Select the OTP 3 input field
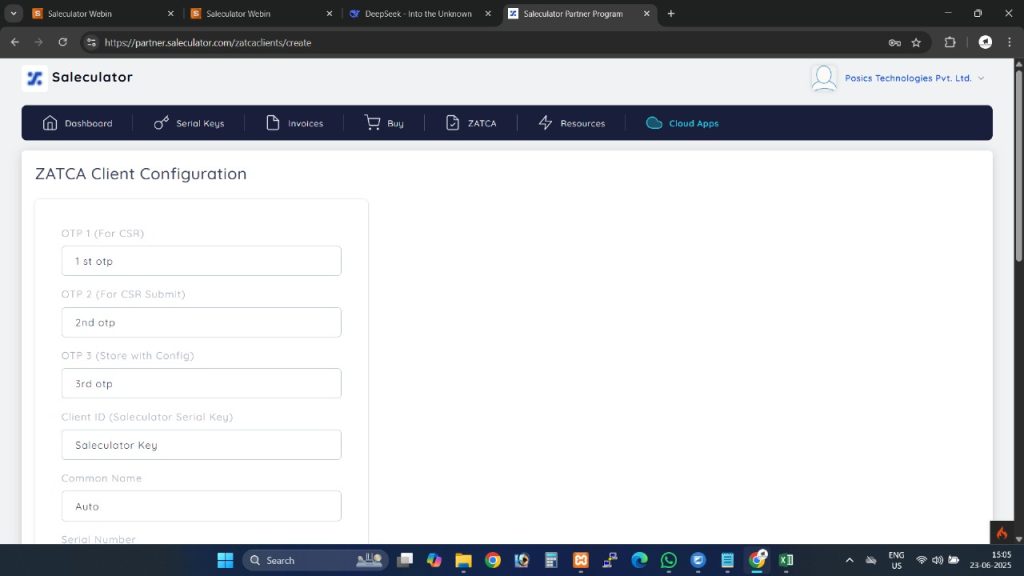 point(201,384)
